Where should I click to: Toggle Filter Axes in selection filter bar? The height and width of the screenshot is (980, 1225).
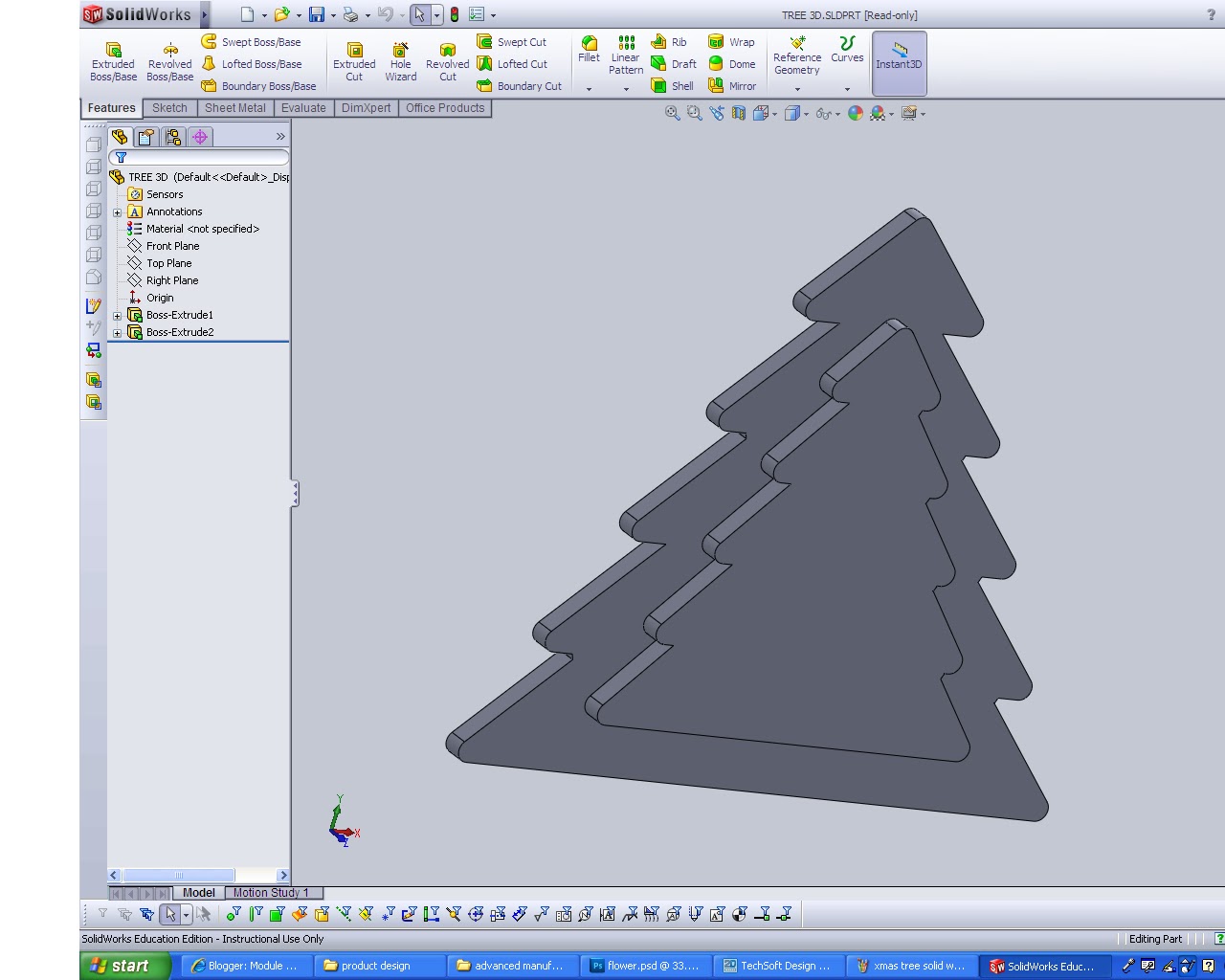pos(344,914)
